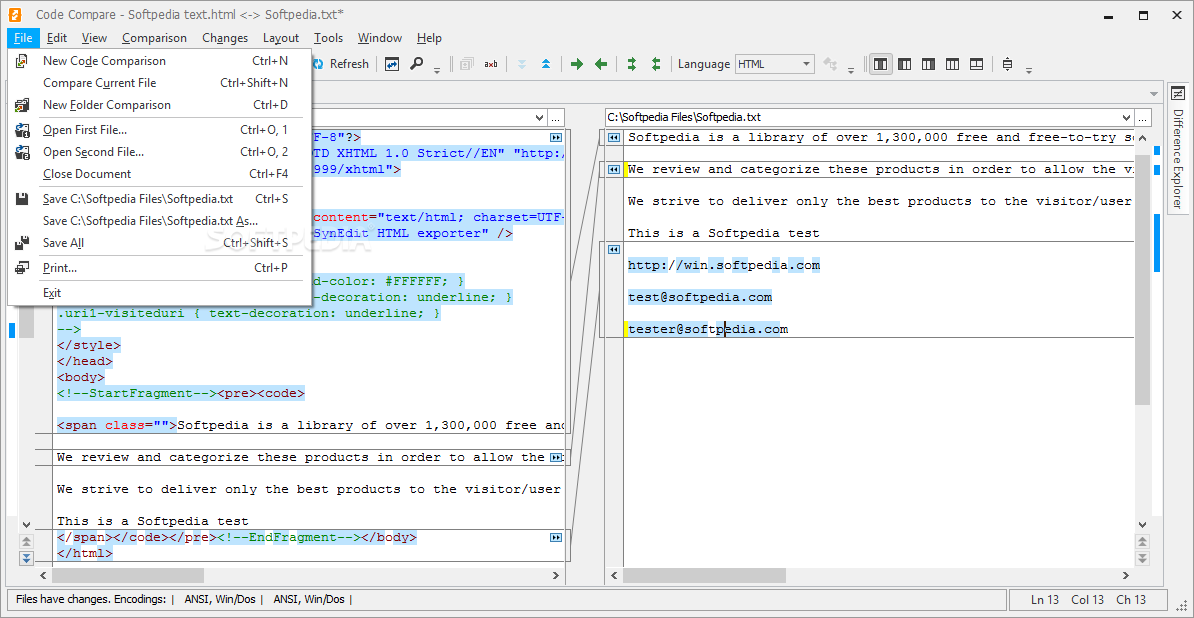Click the left pane horizontal scrollbar thumb

tap(127, 576)
